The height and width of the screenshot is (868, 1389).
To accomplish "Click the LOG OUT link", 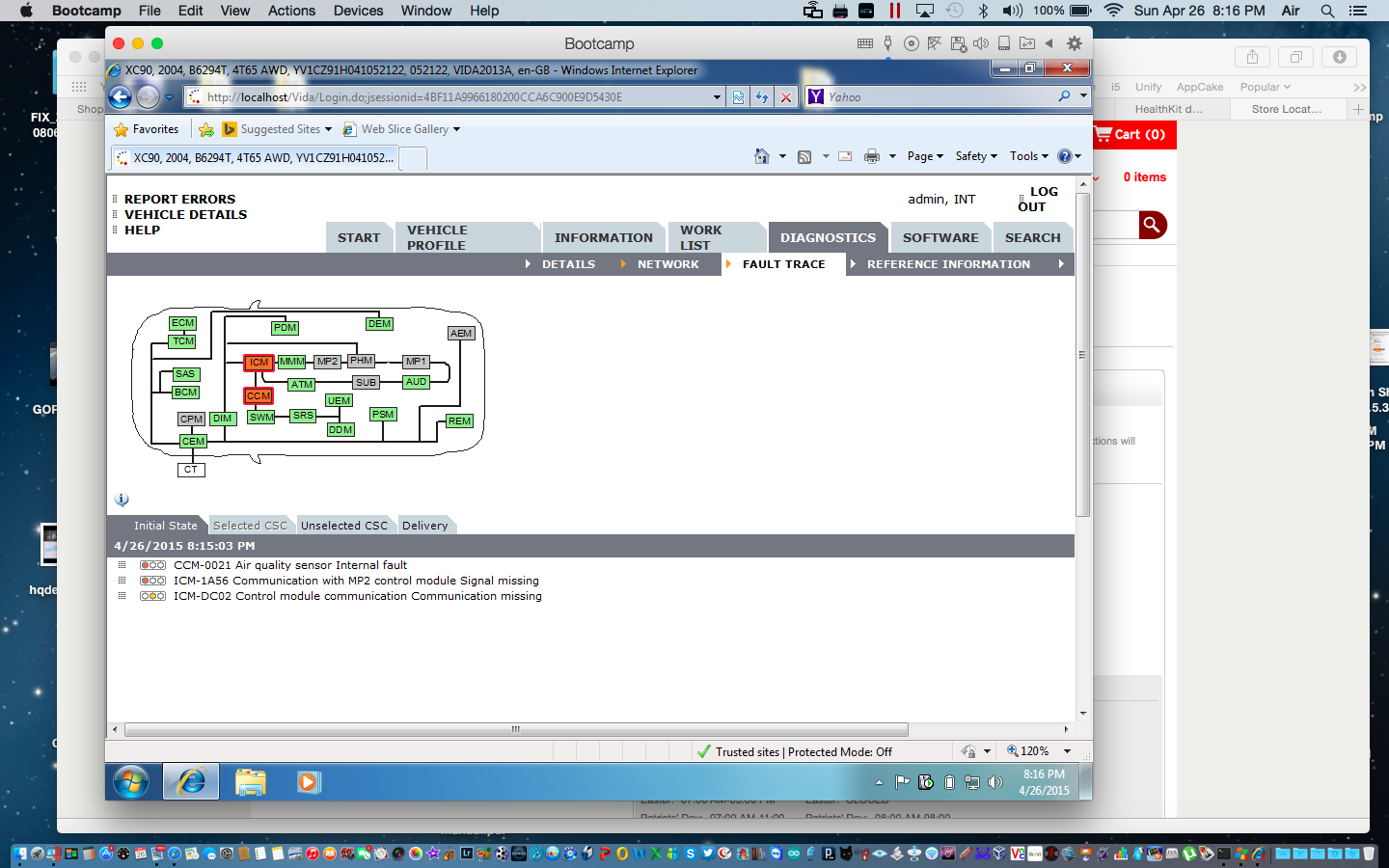I will (x=1038, y=200).
